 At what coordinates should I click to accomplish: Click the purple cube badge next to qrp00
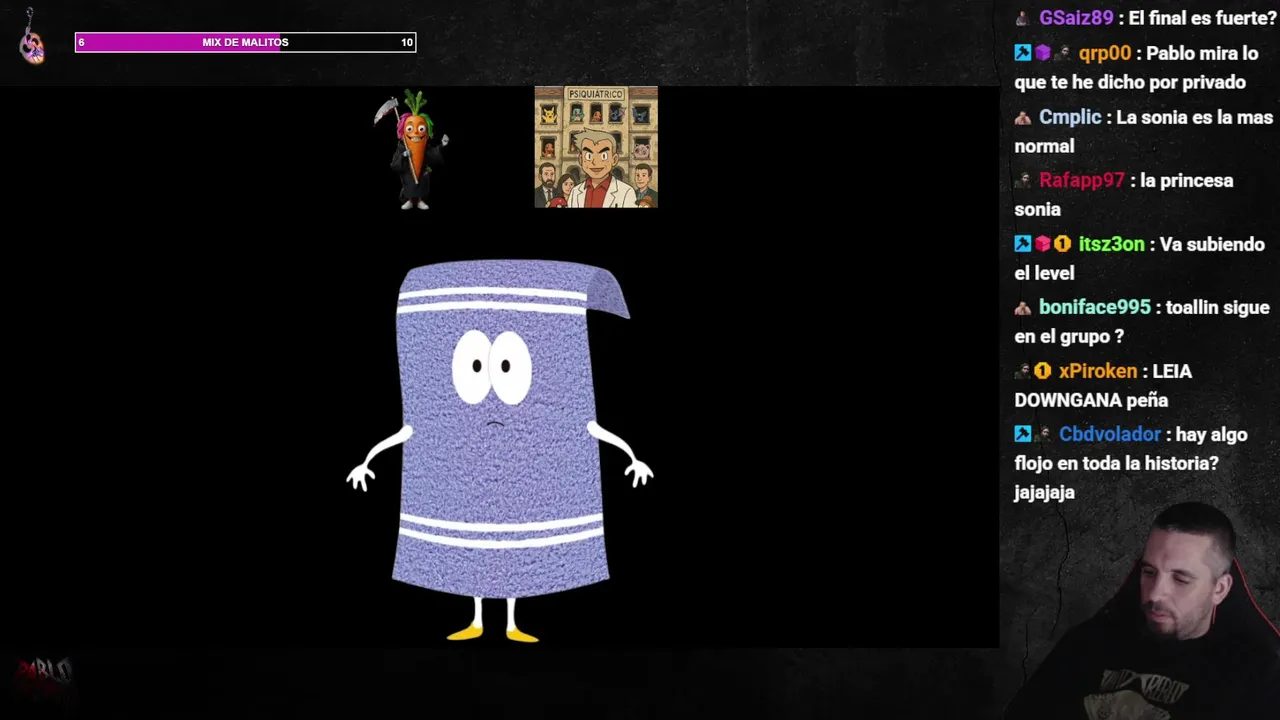point(1042,53)
